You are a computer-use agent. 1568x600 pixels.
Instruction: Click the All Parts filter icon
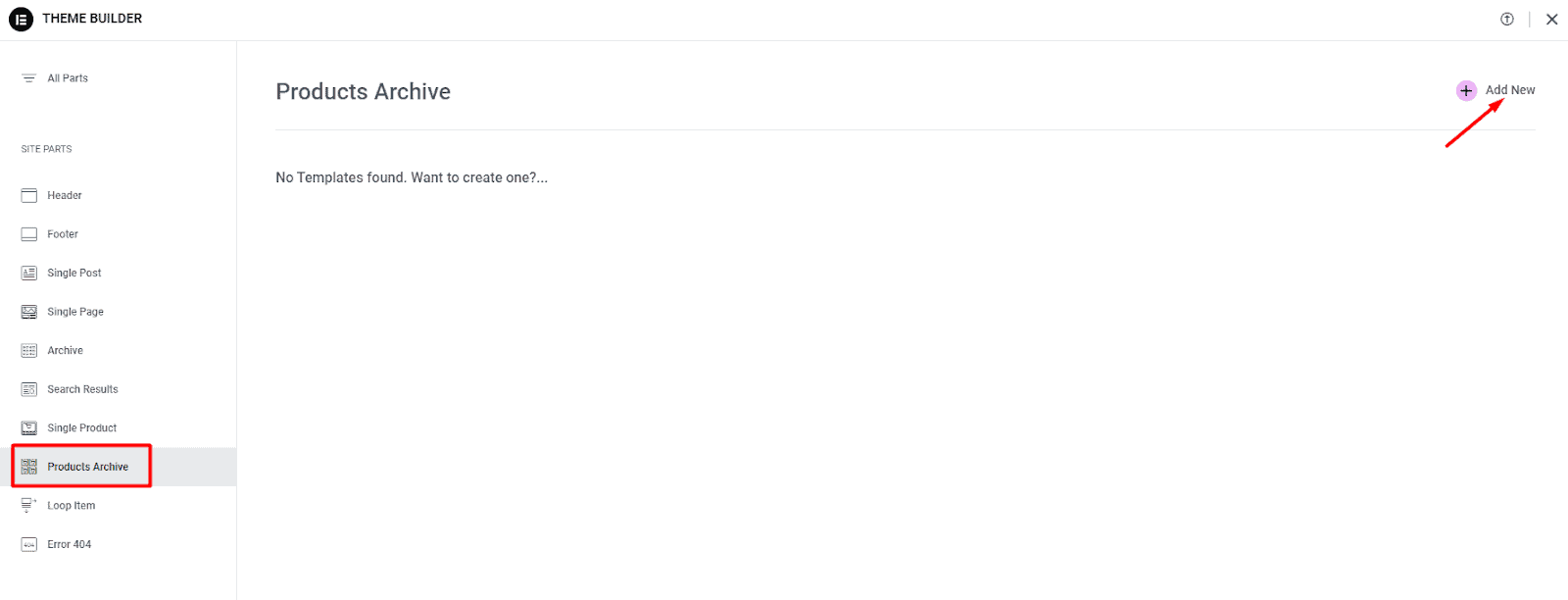pyautogui.click(x=28, y=78)
